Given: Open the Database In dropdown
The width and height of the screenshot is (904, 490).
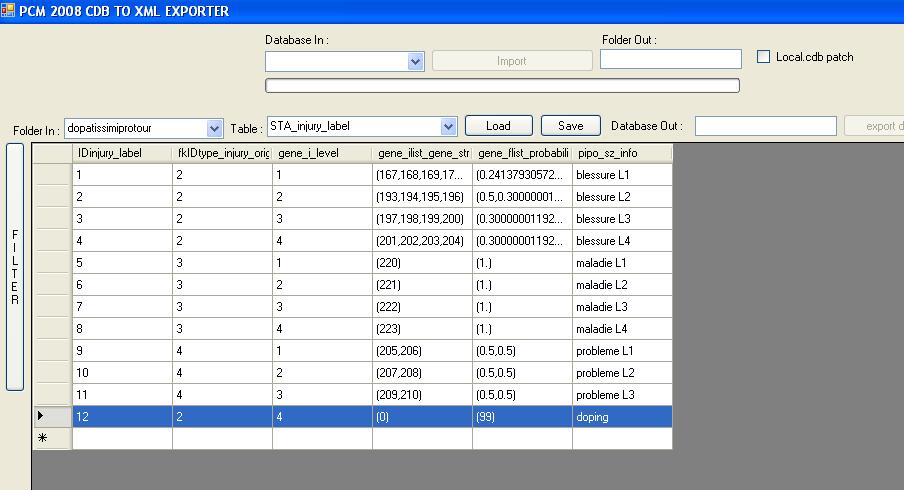Looking at the screenshot, I should (416, 62).
